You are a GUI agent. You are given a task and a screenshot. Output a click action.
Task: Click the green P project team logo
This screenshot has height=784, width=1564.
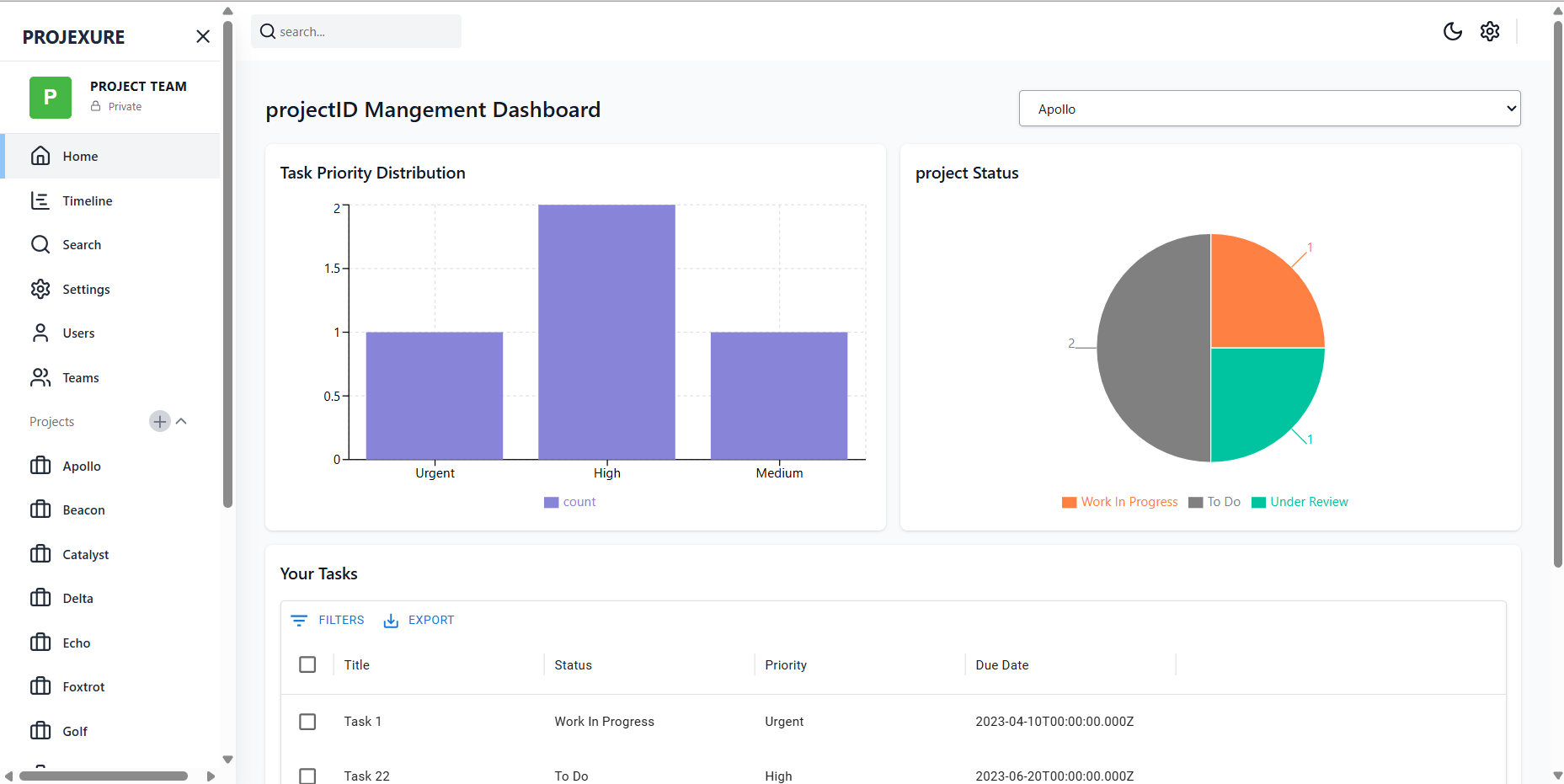51,97
